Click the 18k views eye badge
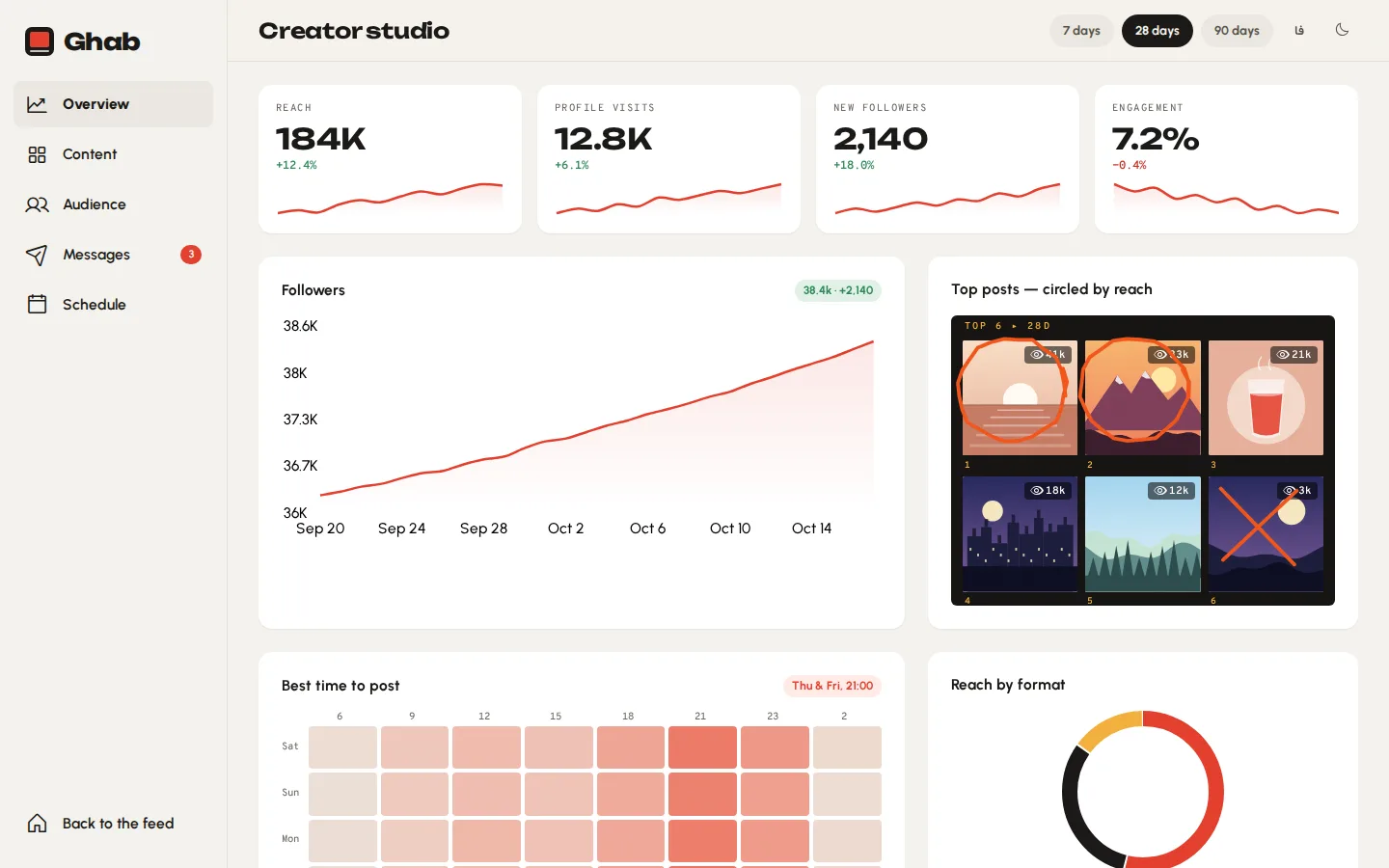The height and width of the screenshot is (868, 1389). coord(1048,491)
